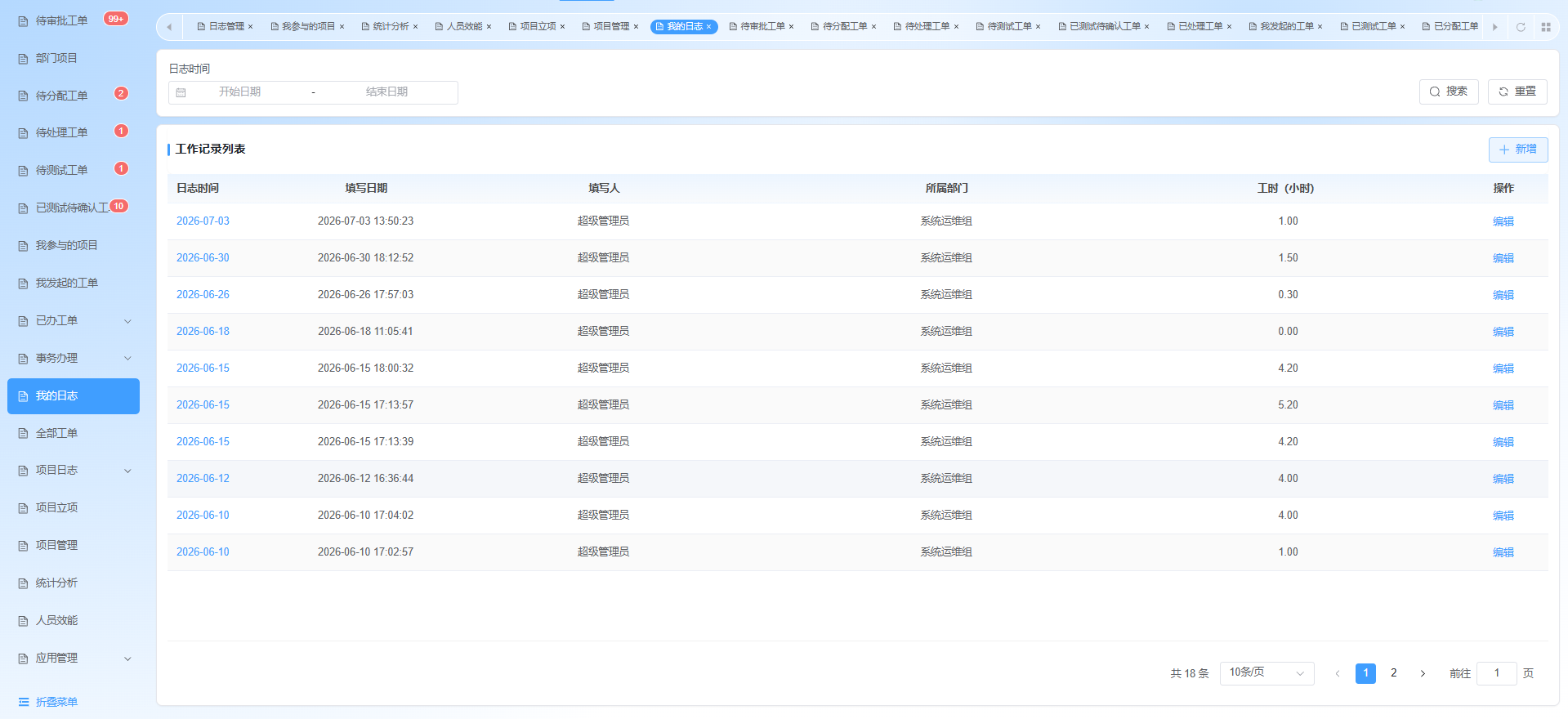Close the 人员效能 tab
Screen dimensions: 1568x719
coord(489,27)
